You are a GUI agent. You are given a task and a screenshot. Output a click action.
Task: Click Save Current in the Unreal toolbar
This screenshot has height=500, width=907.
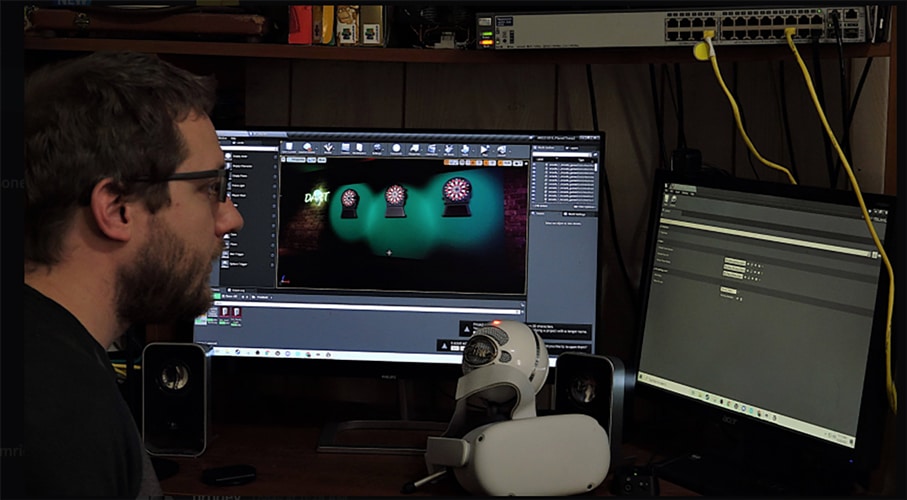289,148
